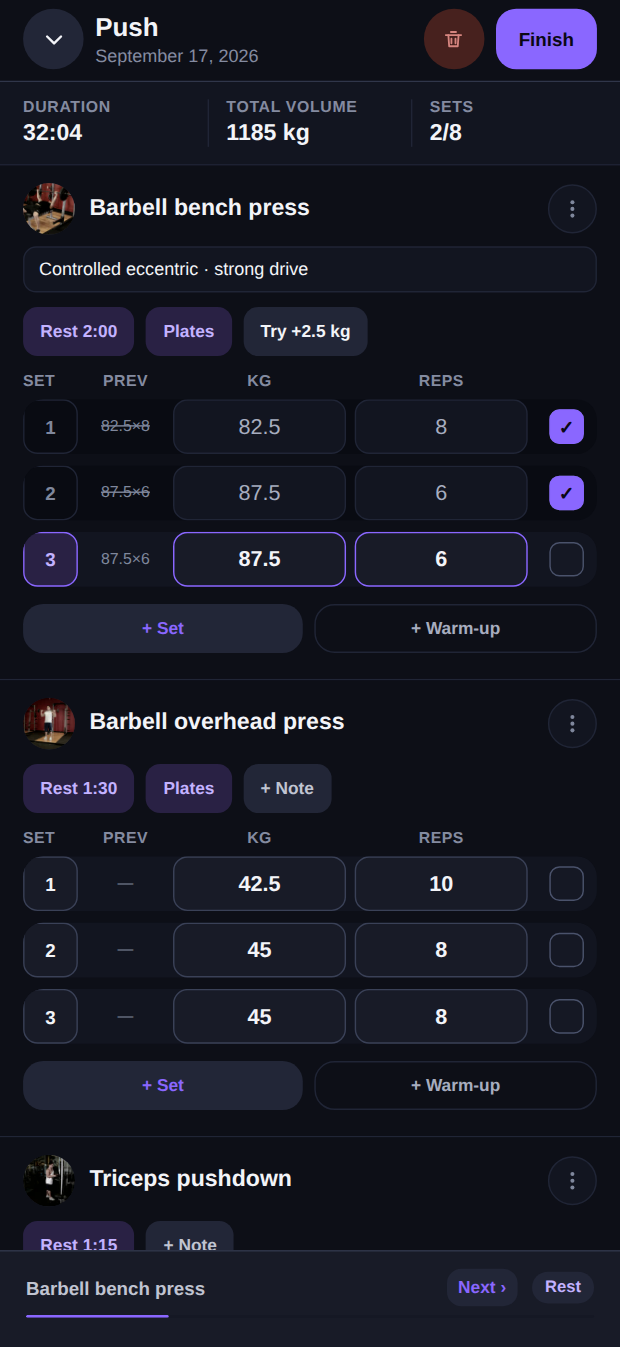Edit the set 3 bench press kg field
This screenshot has height=1347, width=620.
(x=259, y=559)
